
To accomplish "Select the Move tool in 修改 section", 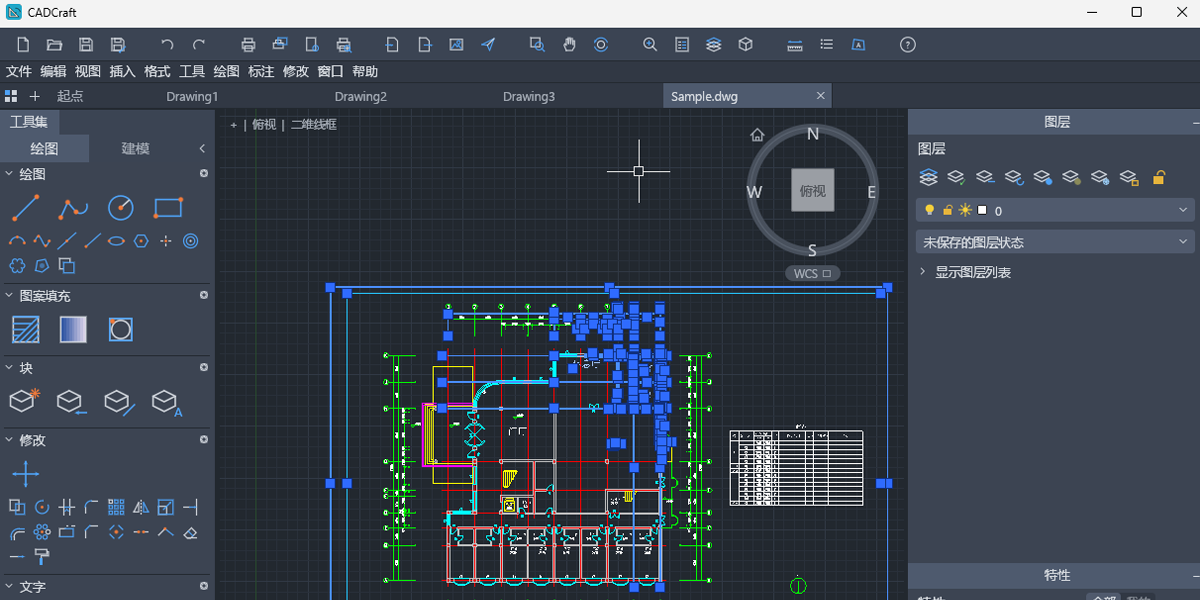I will pyautogui.click(x=25, y=474).
